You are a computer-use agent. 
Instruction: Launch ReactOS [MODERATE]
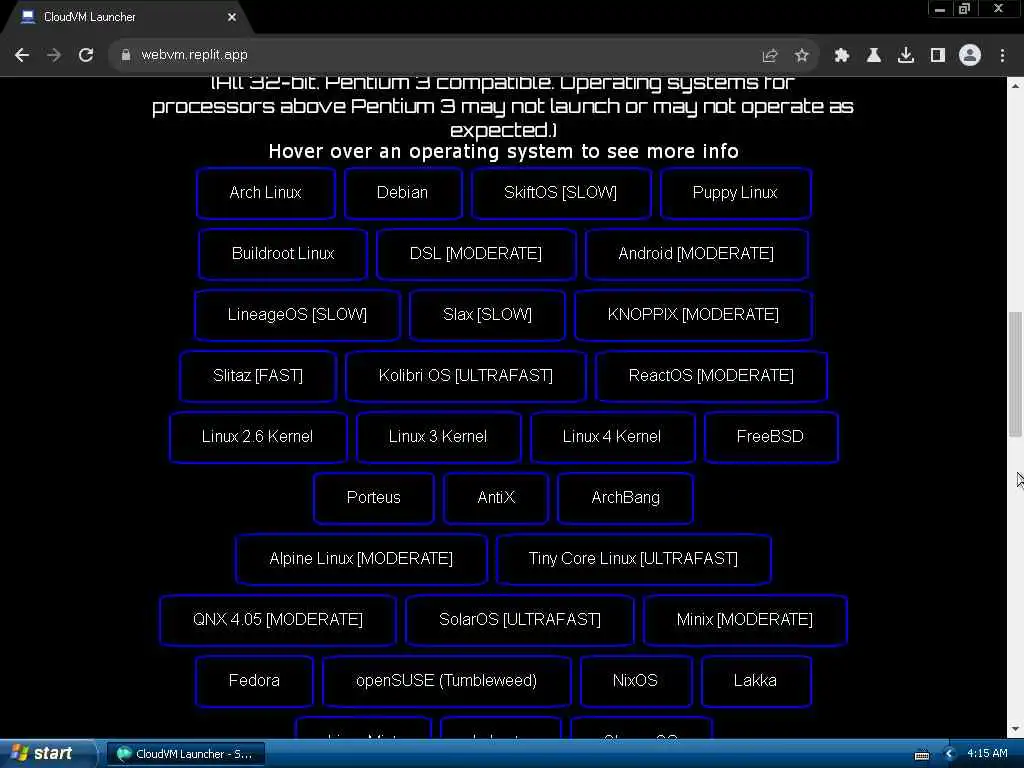711,376
